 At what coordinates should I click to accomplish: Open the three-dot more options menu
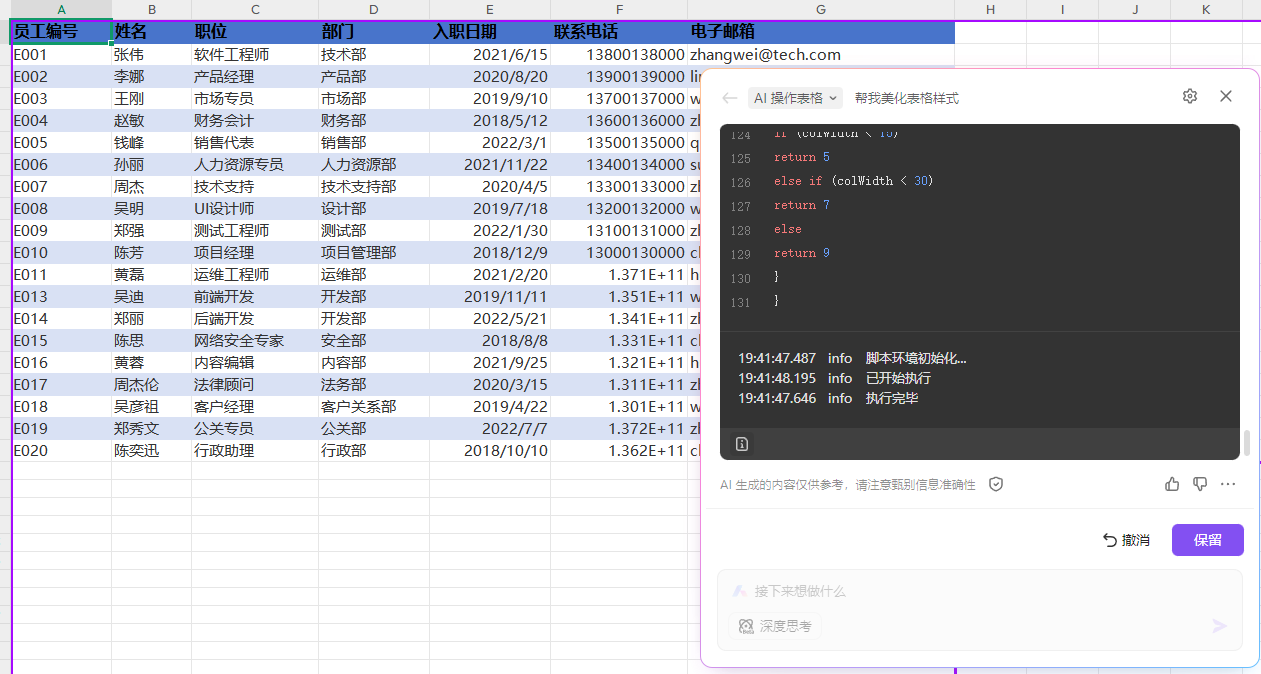coord(1228,484)
